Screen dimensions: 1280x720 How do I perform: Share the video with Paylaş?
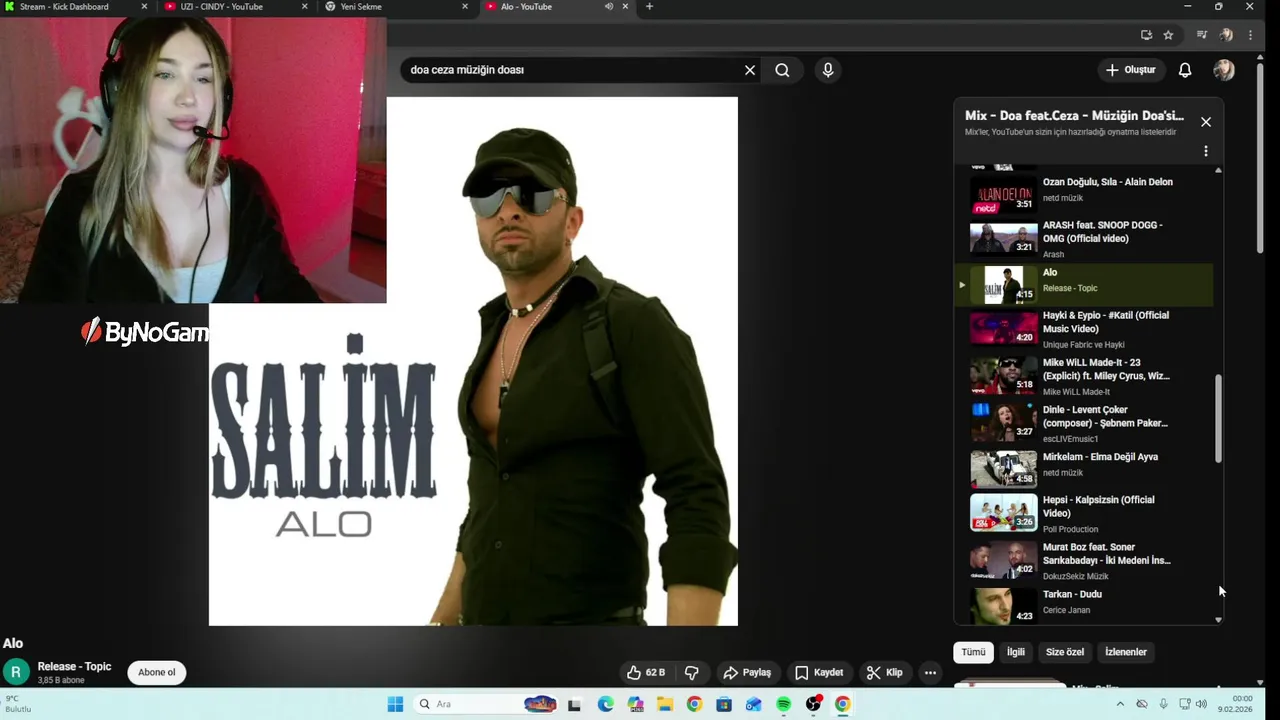click(x=746, y=673)
